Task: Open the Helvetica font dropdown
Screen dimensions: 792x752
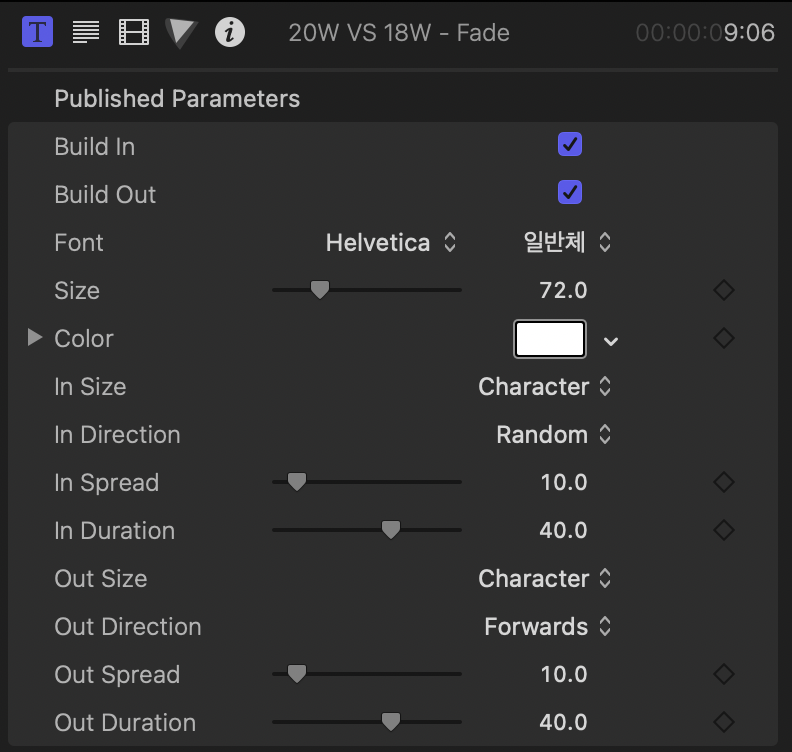Action: (x=391, y=243)
